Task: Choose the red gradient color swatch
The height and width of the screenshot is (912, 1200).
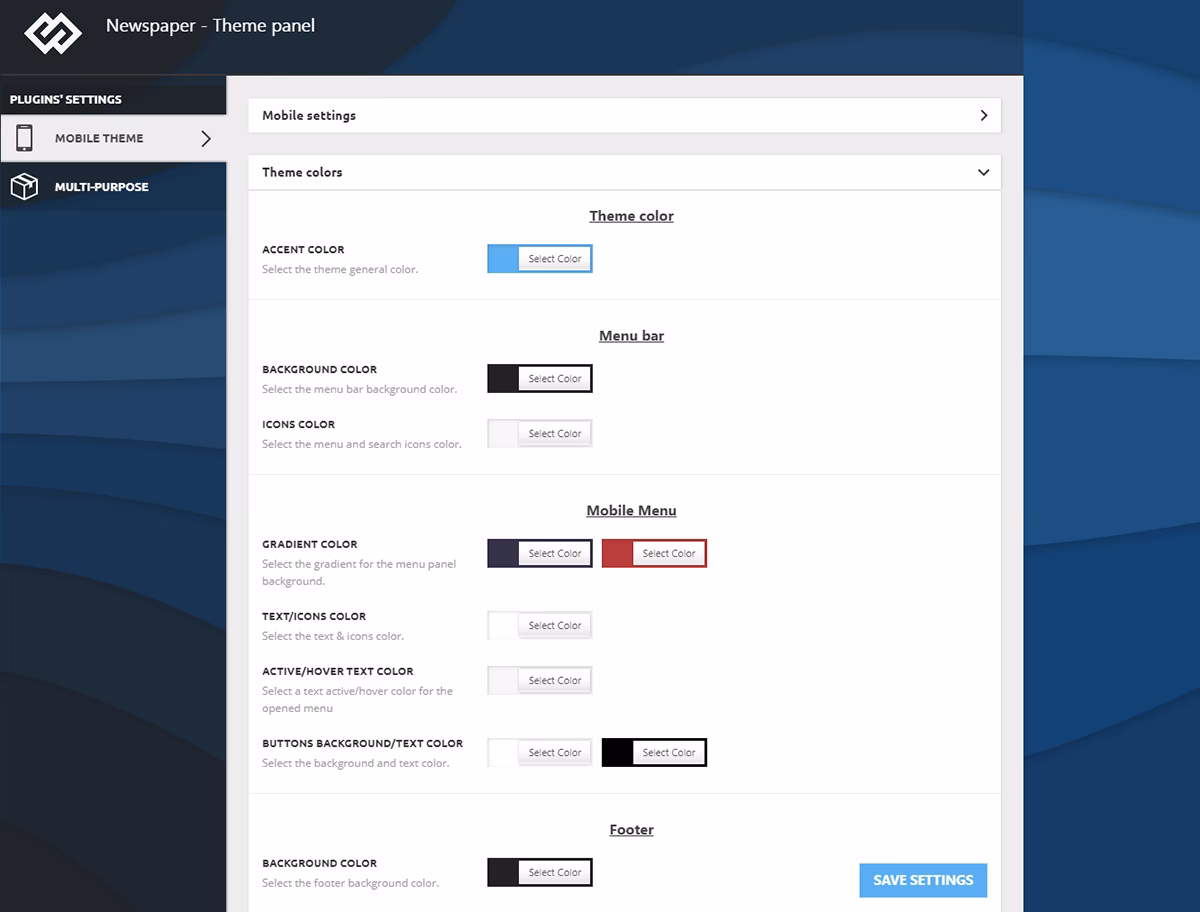Action: point(618,553)
